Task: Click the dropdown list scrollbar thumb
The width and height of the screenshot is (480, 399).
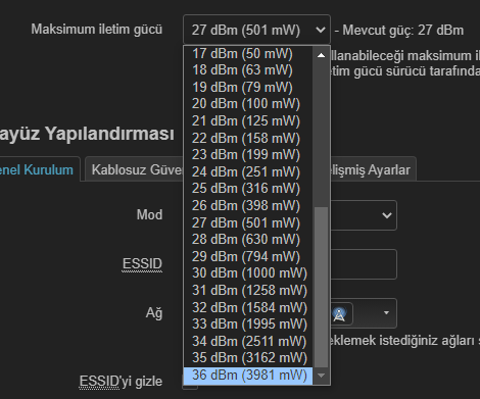Action: 321,287
